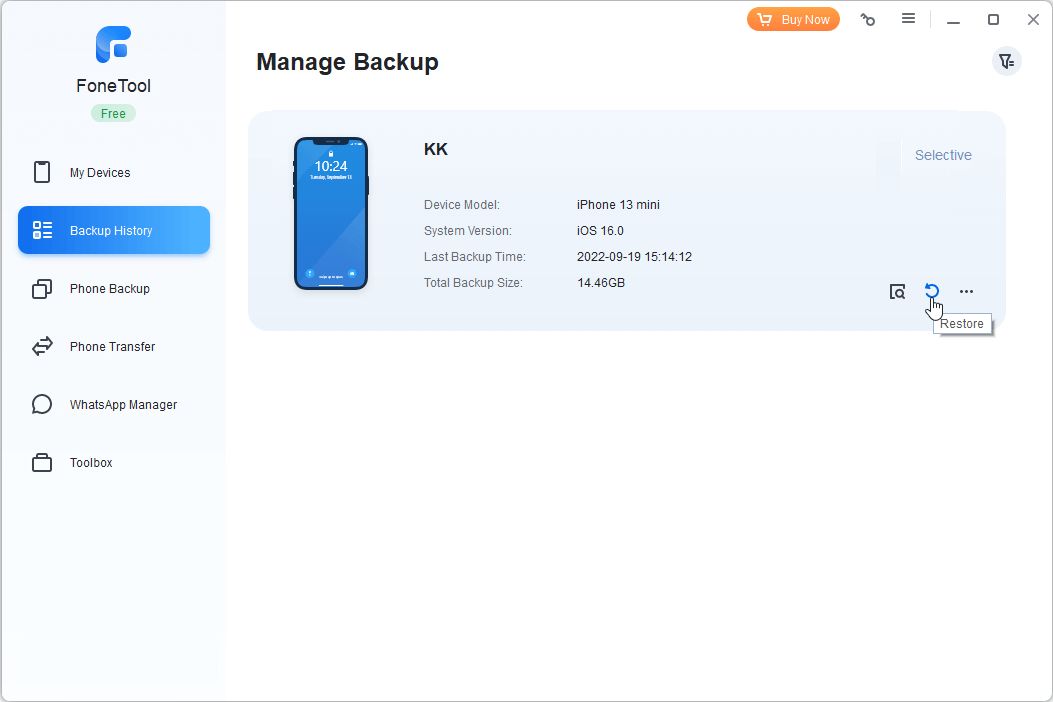The height and width of the screenshot is (702, 1053).
Task: Open the Phone Backup section
Action: tap(109, 289)
